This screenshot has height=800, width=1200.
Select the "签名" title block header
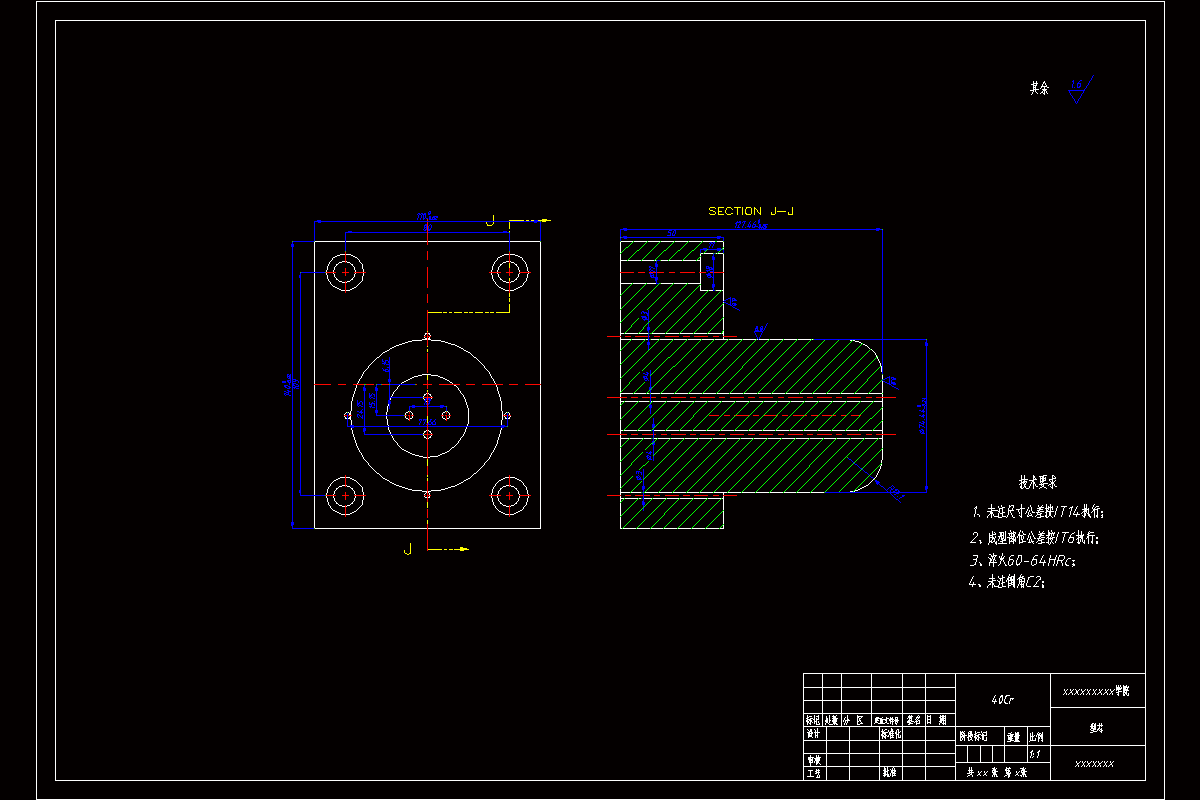coord(914,720)
